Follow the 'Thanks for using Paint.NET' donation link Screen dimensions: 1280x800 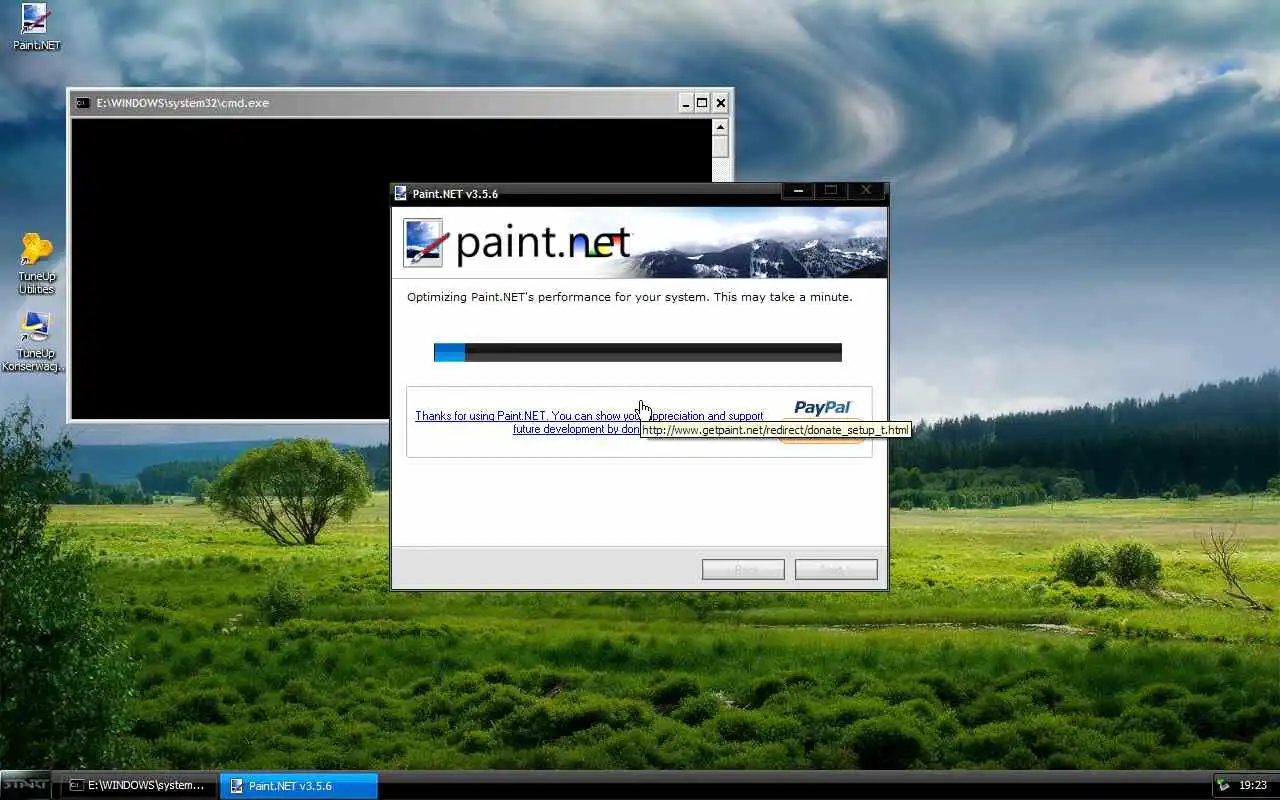tap(589, 422)
